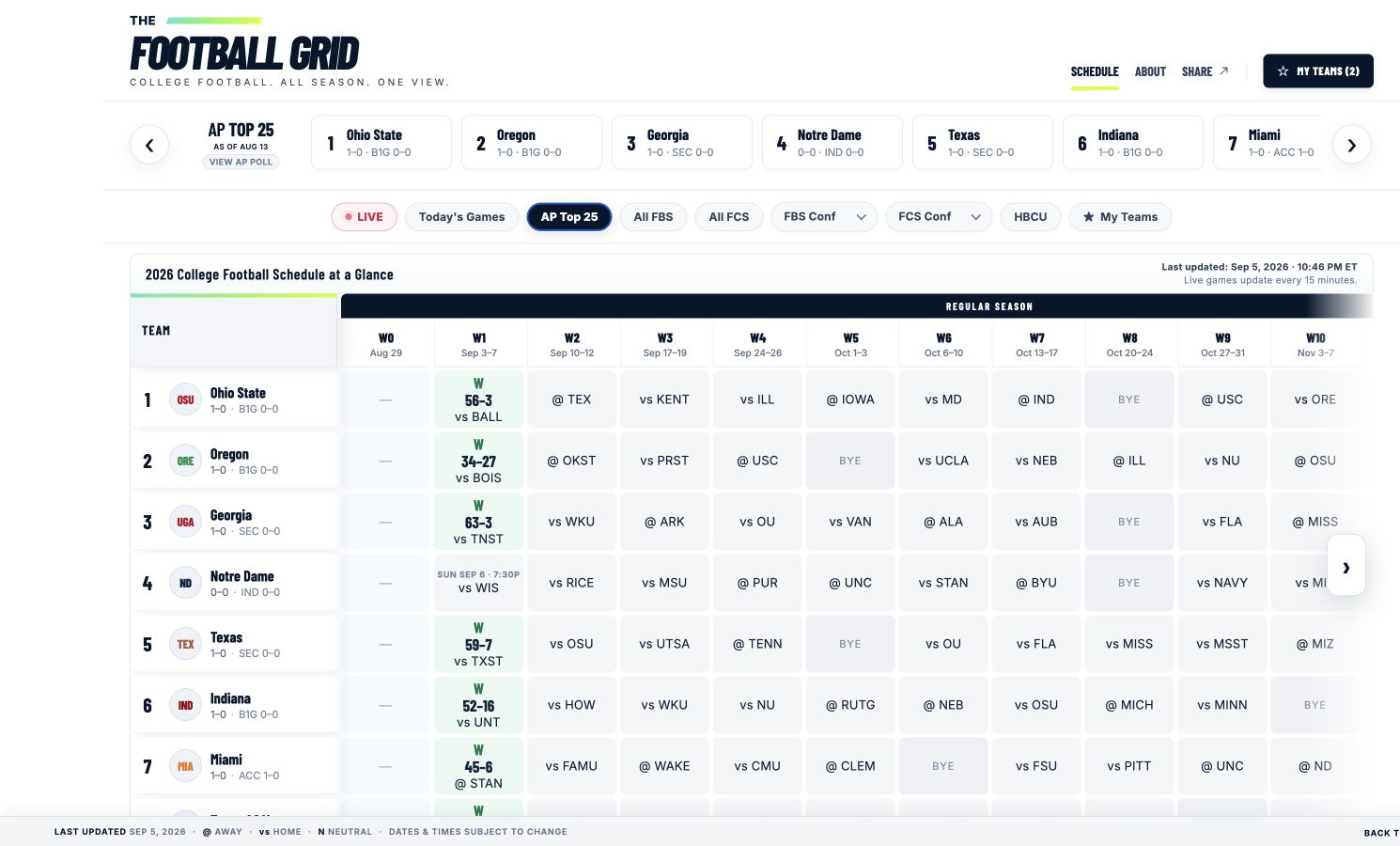1400x846 pixels.
Task: Click the W8 Oct 20–24 column header
Action: click(x=1129, y=344)
